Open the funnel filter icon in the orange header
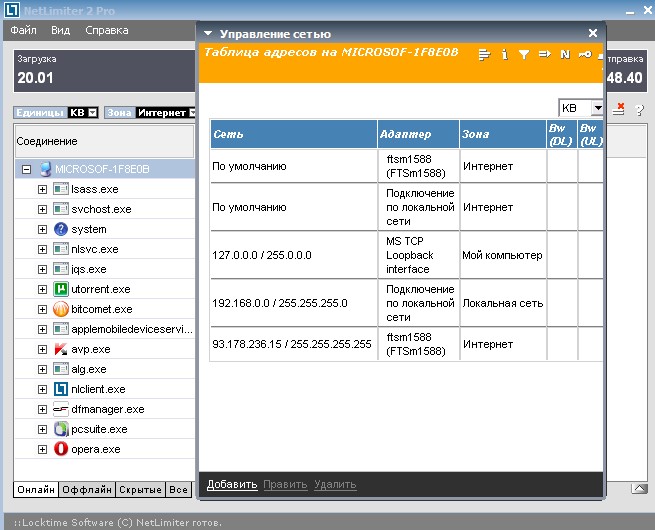655x530 pixels. click(x=524, y=54)
